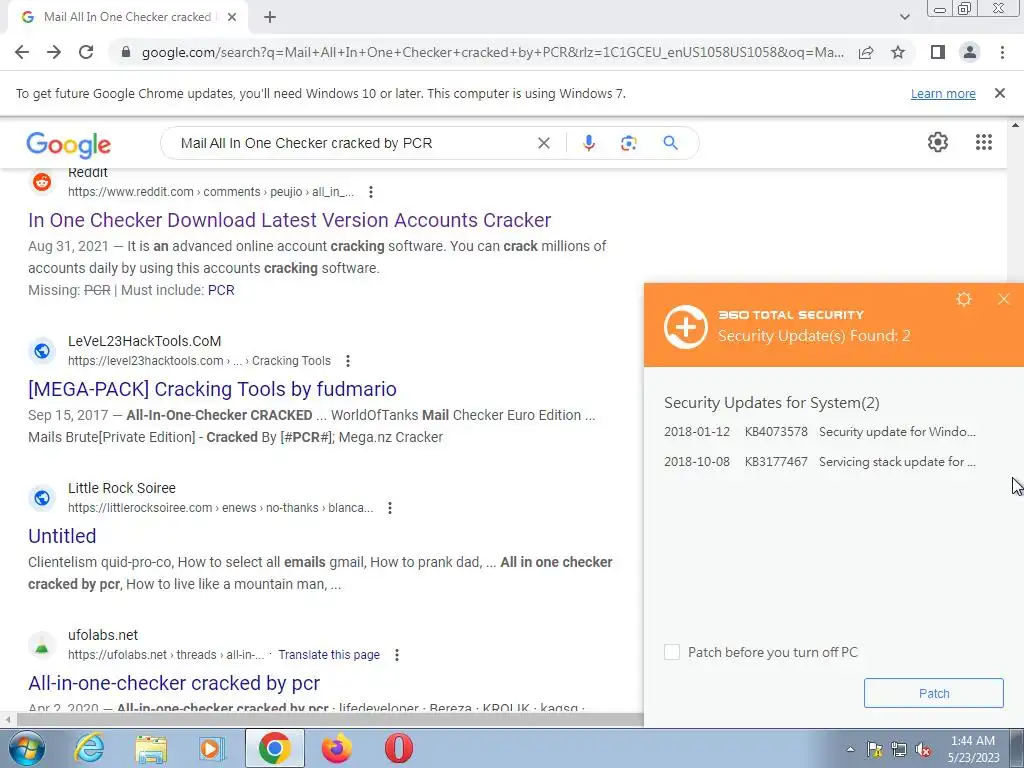Screen dimensions: 1024x768
Task: Select the Mail All In One Checker tab
Action: tap(127, 17)
